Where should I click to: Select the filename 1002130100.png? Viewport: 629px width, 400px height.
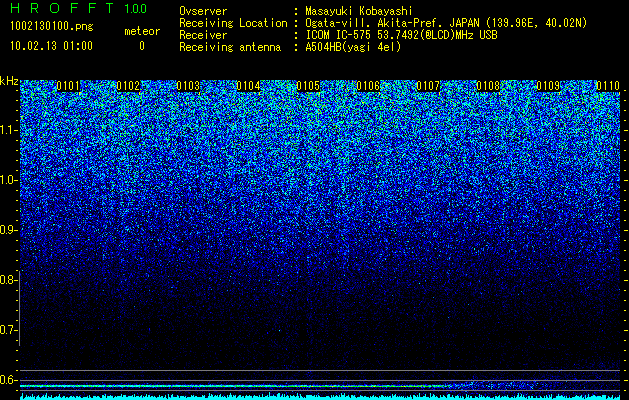point(52,26)
